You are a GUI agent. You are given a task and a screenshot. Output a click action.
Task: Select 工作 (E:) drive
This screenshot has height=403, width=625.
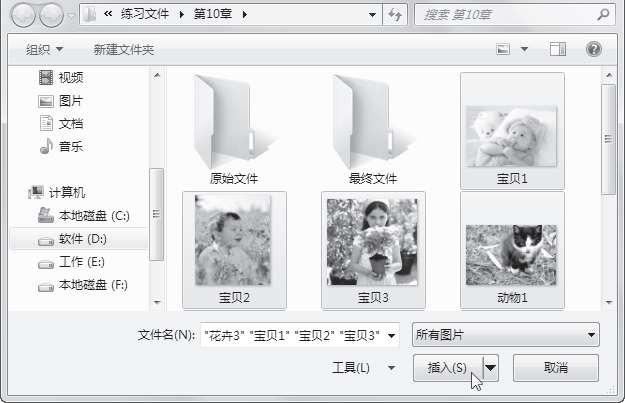(x=71, y=262)
